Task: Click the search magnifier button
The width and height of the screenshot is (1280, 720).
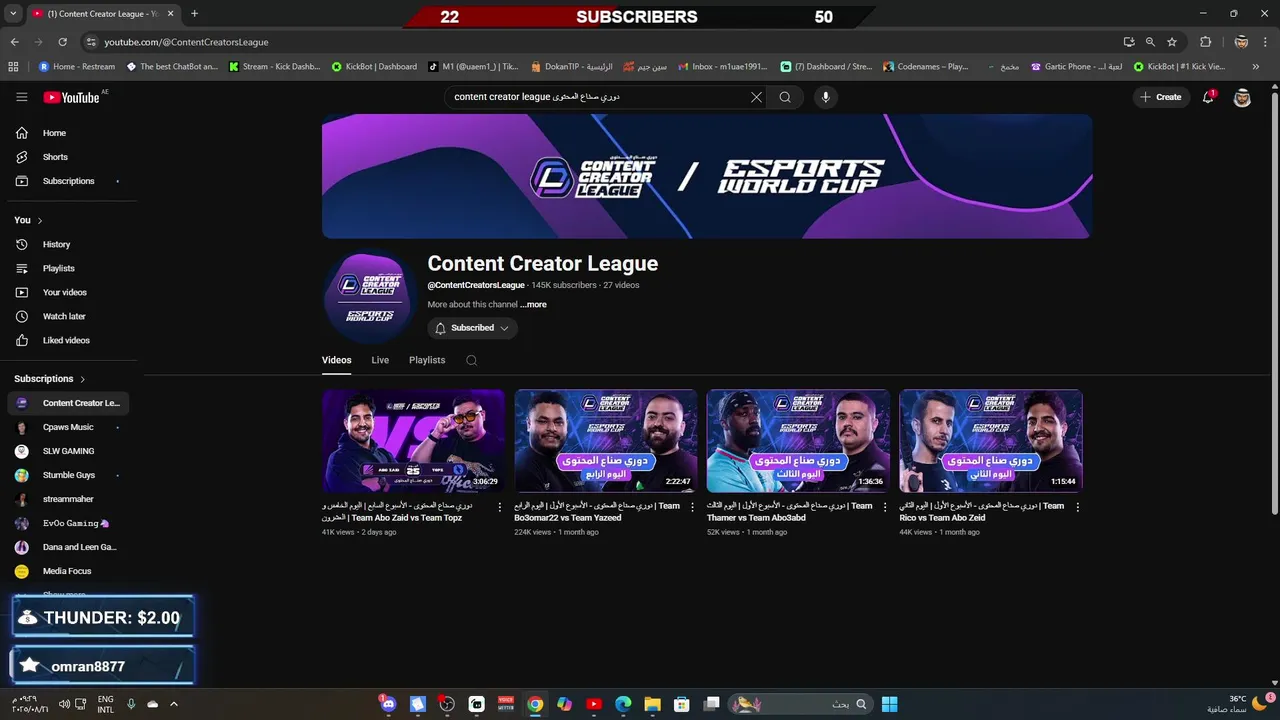Action: [785, 97]
